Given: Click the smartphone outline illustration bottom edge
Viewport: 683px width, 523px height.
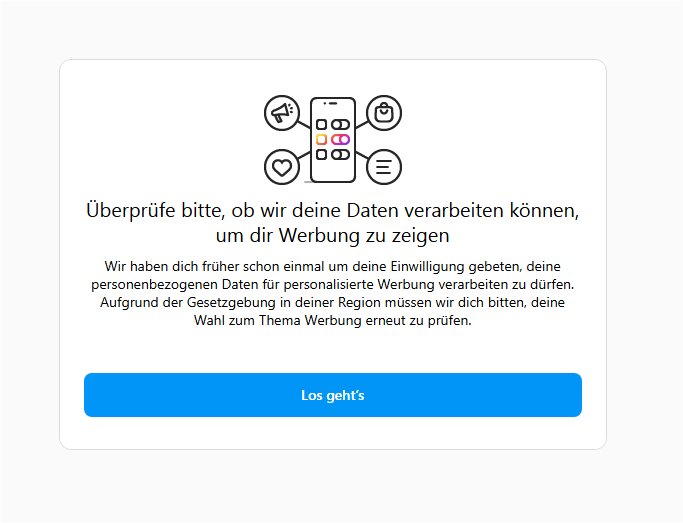Looking at the screenshot, I should pos(333,181).
